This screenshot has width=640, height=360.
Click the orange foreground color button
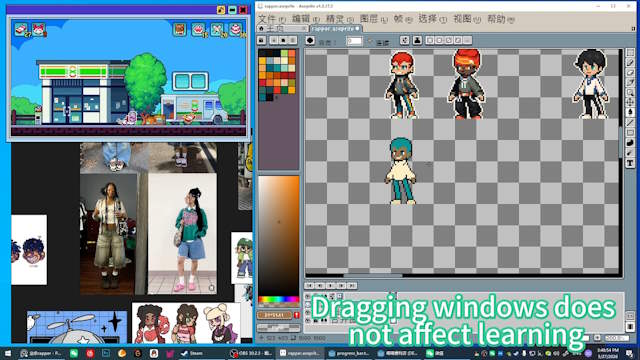[274, 315]
